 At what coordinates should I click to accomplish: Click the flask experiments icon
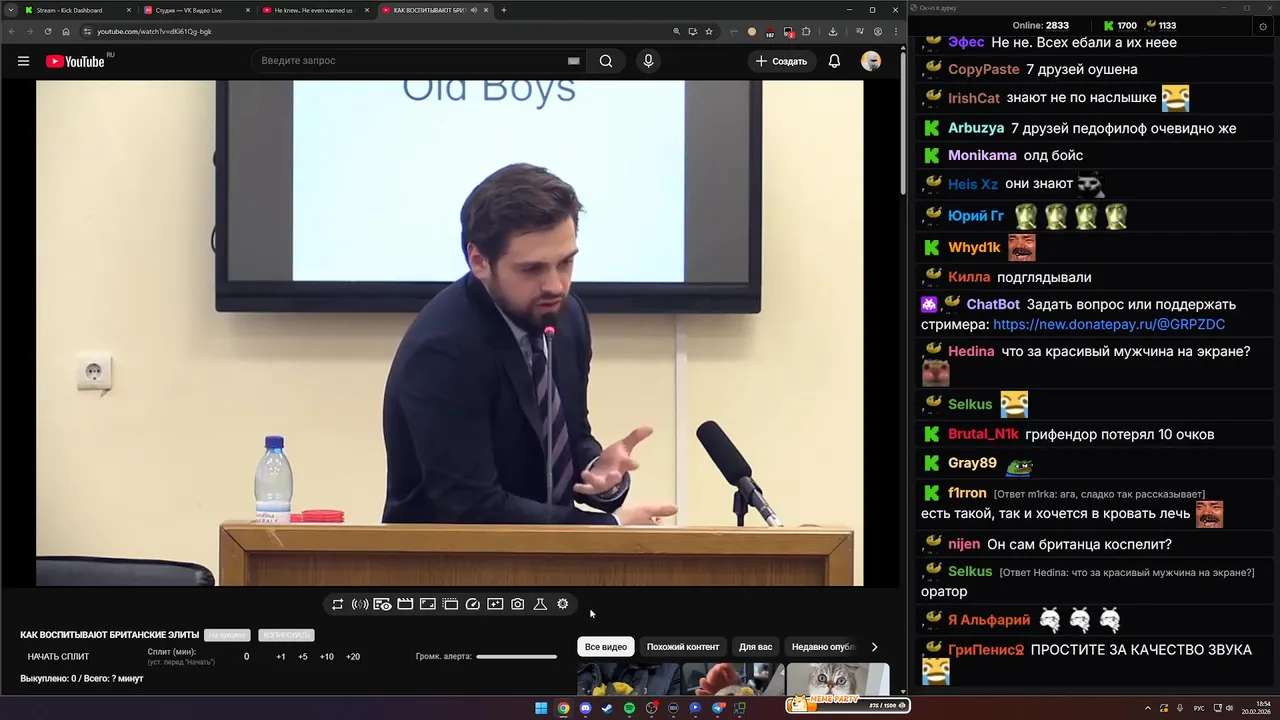540,604
